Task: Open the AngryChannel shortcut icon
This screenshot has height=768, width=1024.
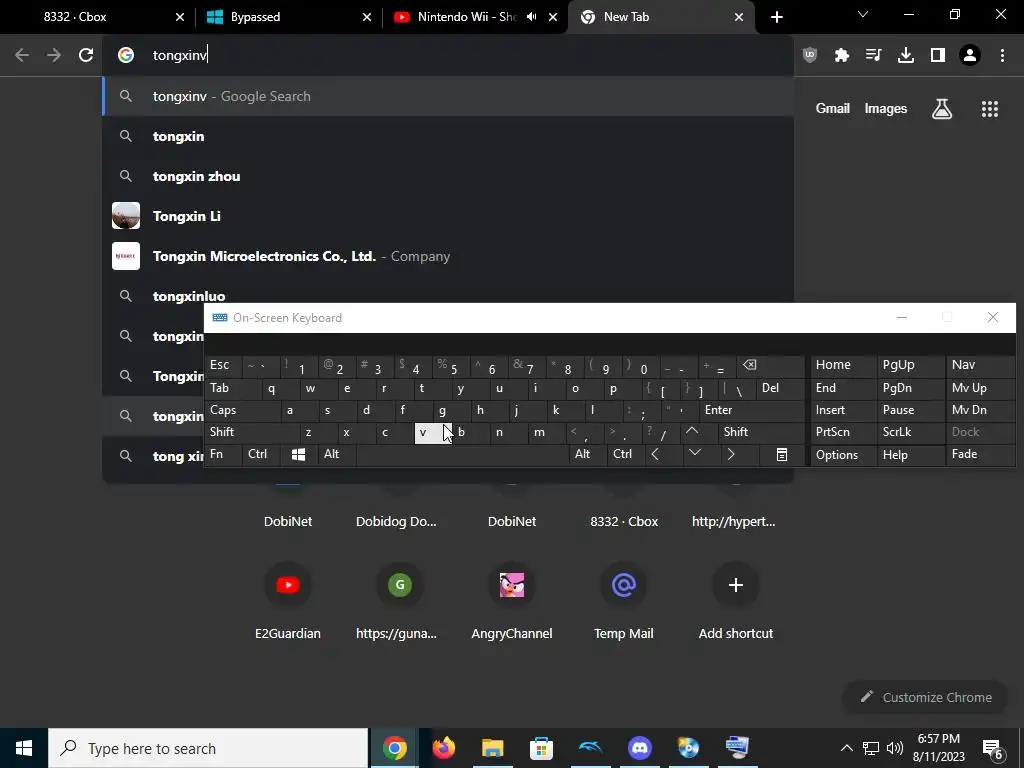Action: coord(512,584)
